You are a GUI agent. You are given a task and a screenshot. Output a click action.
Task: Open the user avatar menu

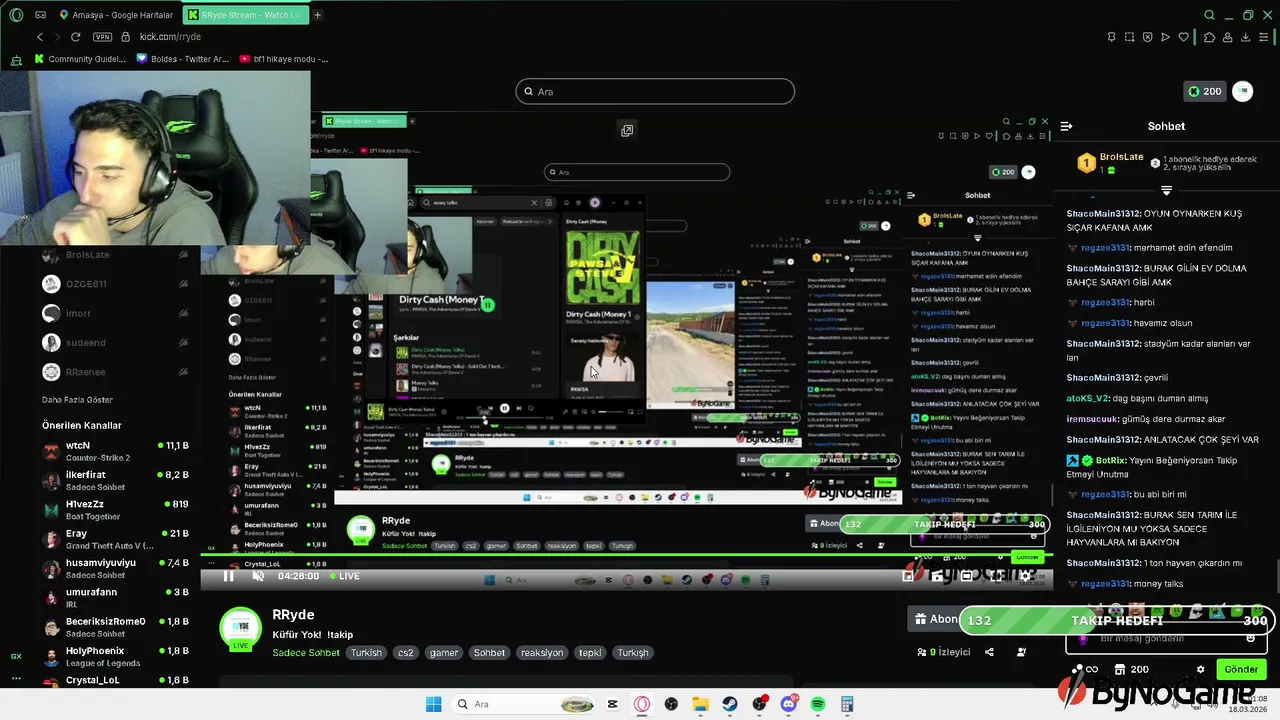[x=1243, y=91]
